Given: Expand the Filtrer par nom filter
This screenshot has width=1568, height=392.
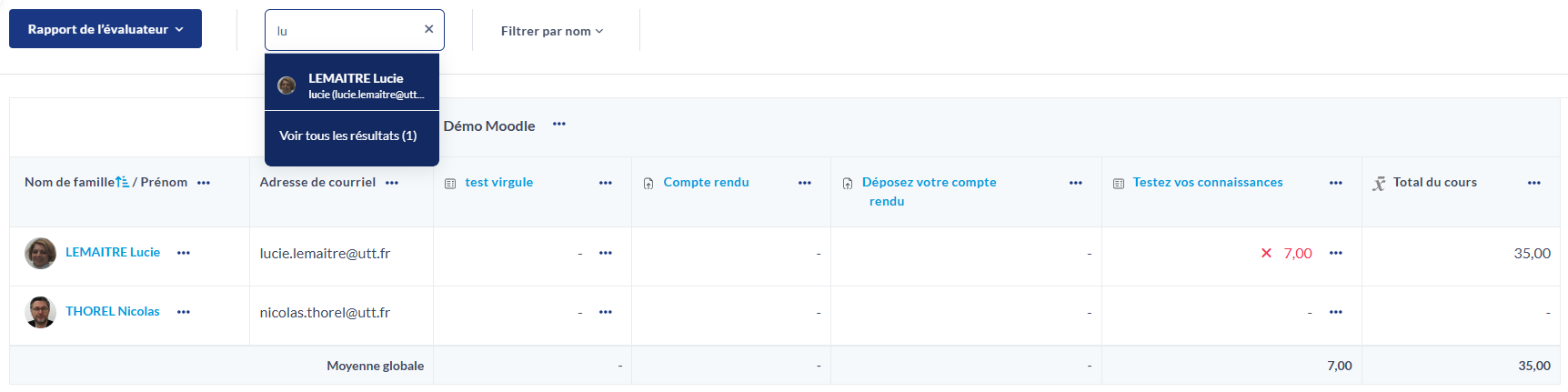Looking at the screenshot, I should 552,31.
